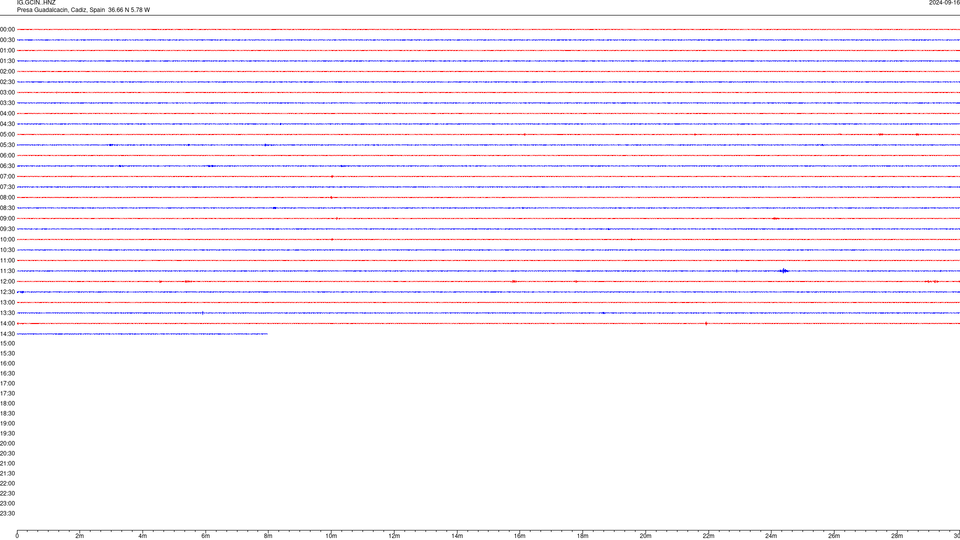Select the 03:00 time row label
Image resolution: width=960 pixels, height=540 pixels.
pos(7,92)
